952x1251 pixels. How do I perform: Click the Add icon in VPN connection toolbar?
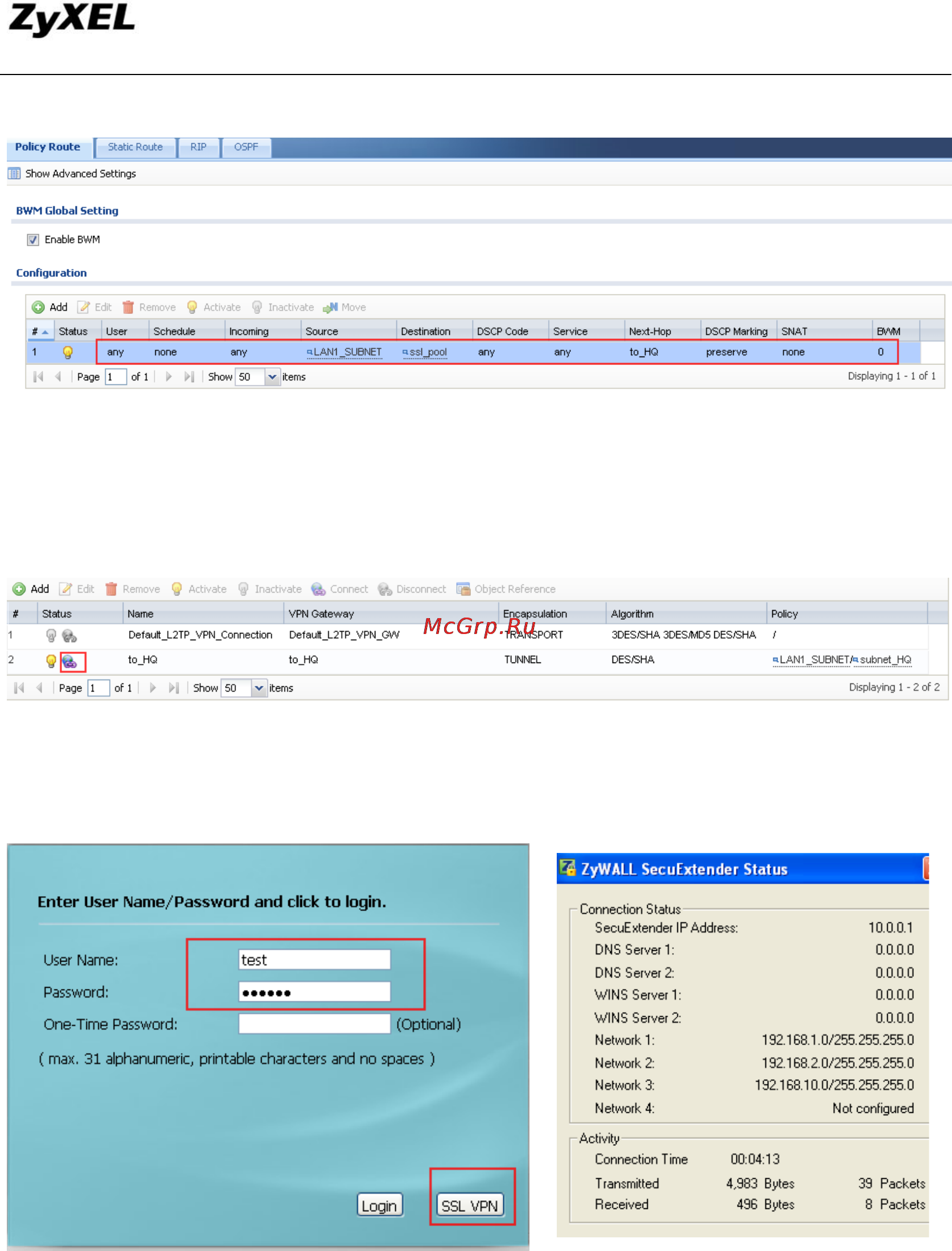click(19, 589)
